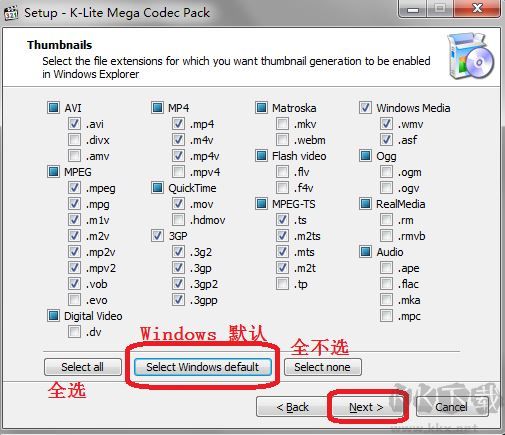This screenshot has height=435, width=505.
Task: Enable the .evo extension
Action: 74,300
